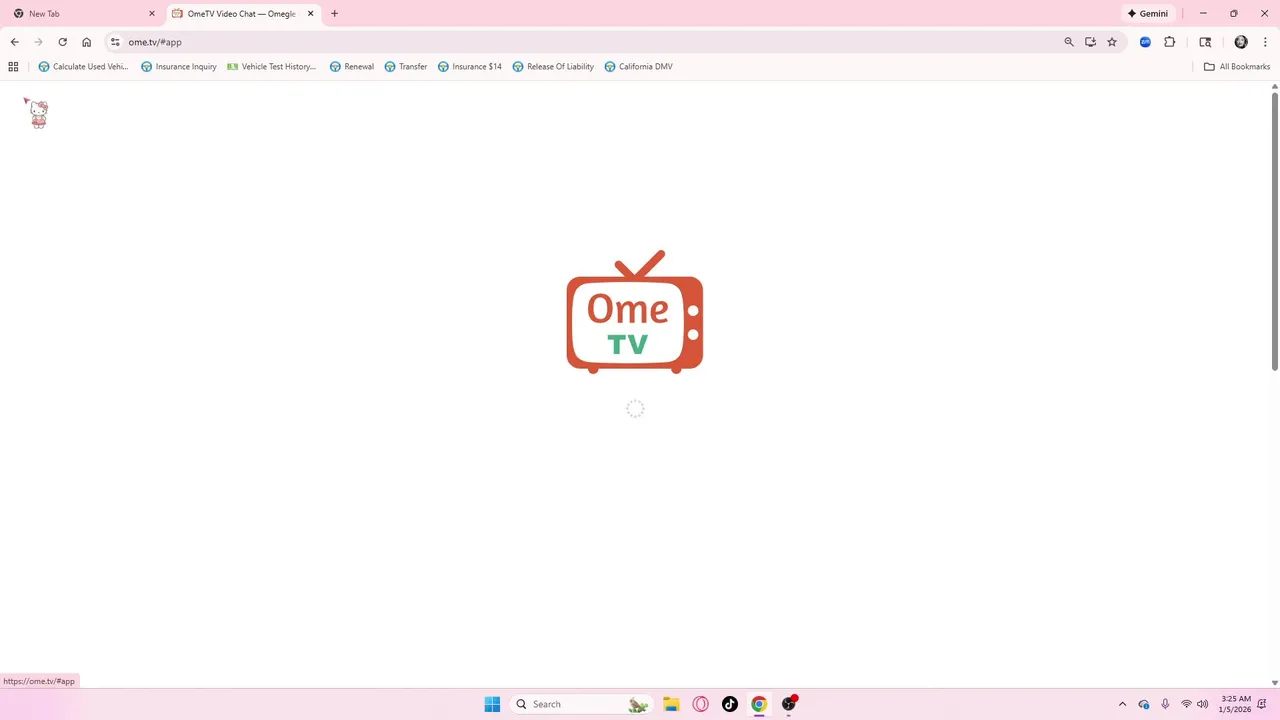
Task: Open TikTok from taskbar
Action: (730, 704)
